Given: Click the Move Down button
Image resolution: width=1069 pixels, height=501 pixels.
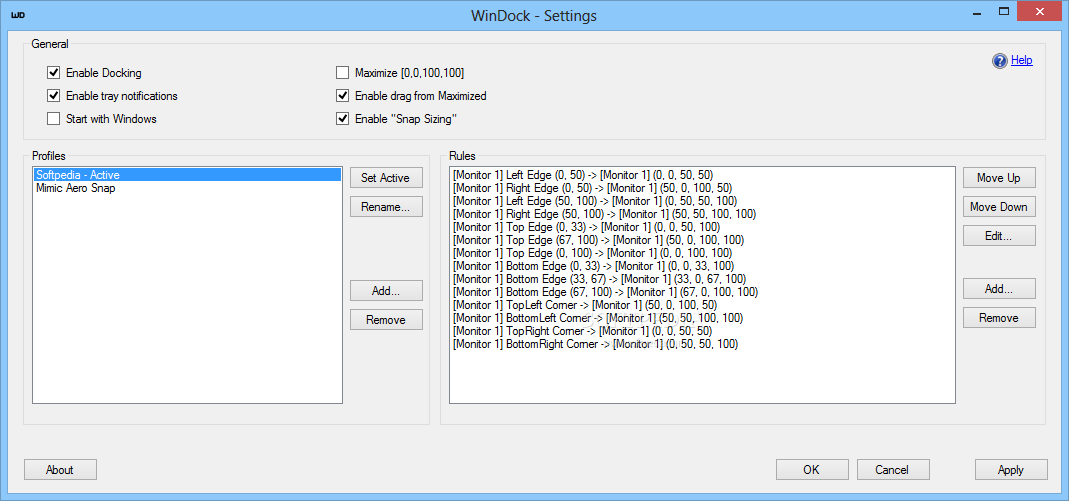Looking at the screenshot, I should point(999,207).
